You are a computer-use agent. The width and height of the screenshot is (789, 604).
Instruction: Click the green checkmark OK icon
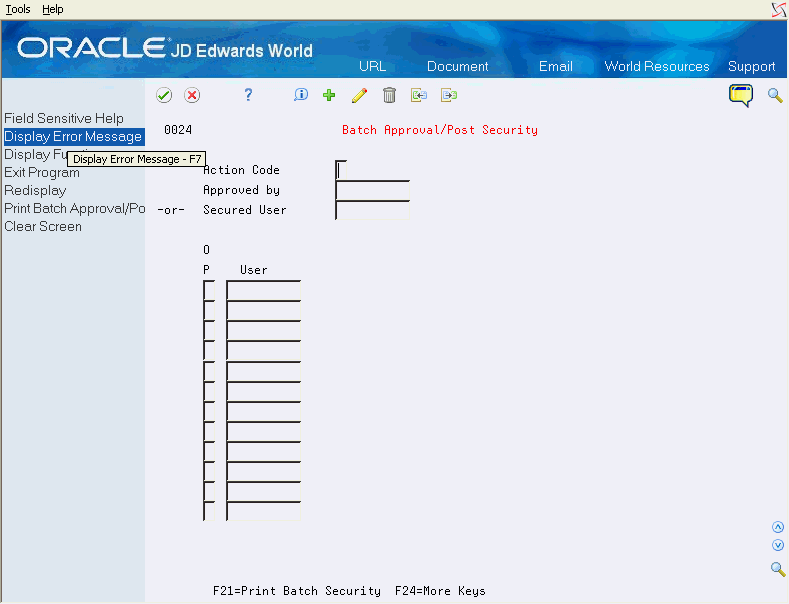[164, 95]
